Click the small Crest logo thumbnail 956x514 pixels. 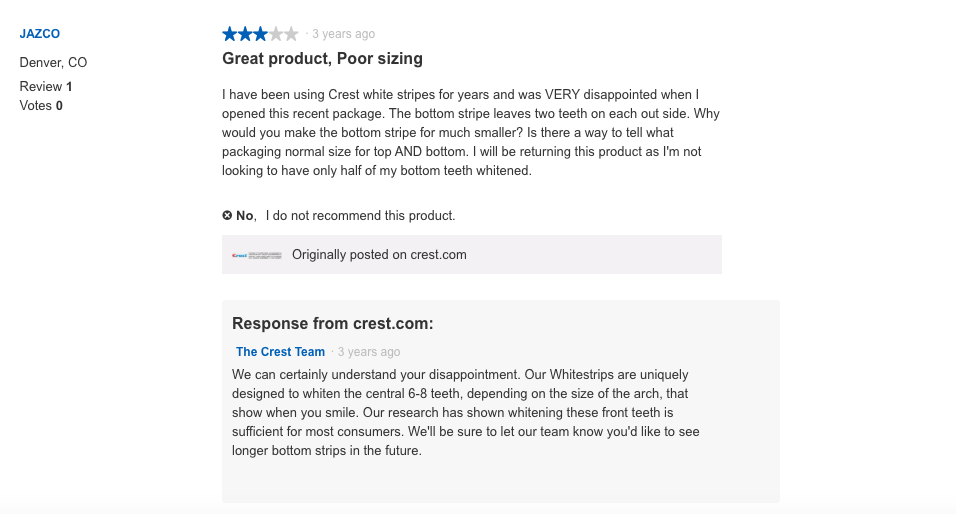click(x=257, y=255)
